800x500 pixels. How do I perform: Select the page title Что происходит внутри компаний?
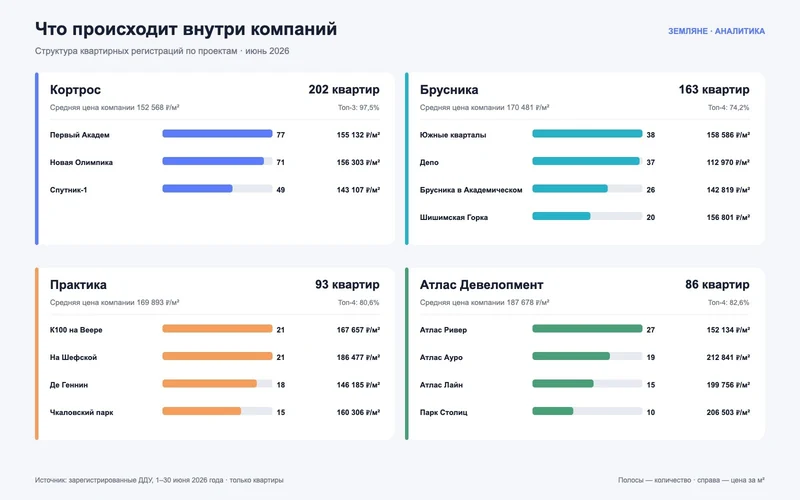coord(186,29)
